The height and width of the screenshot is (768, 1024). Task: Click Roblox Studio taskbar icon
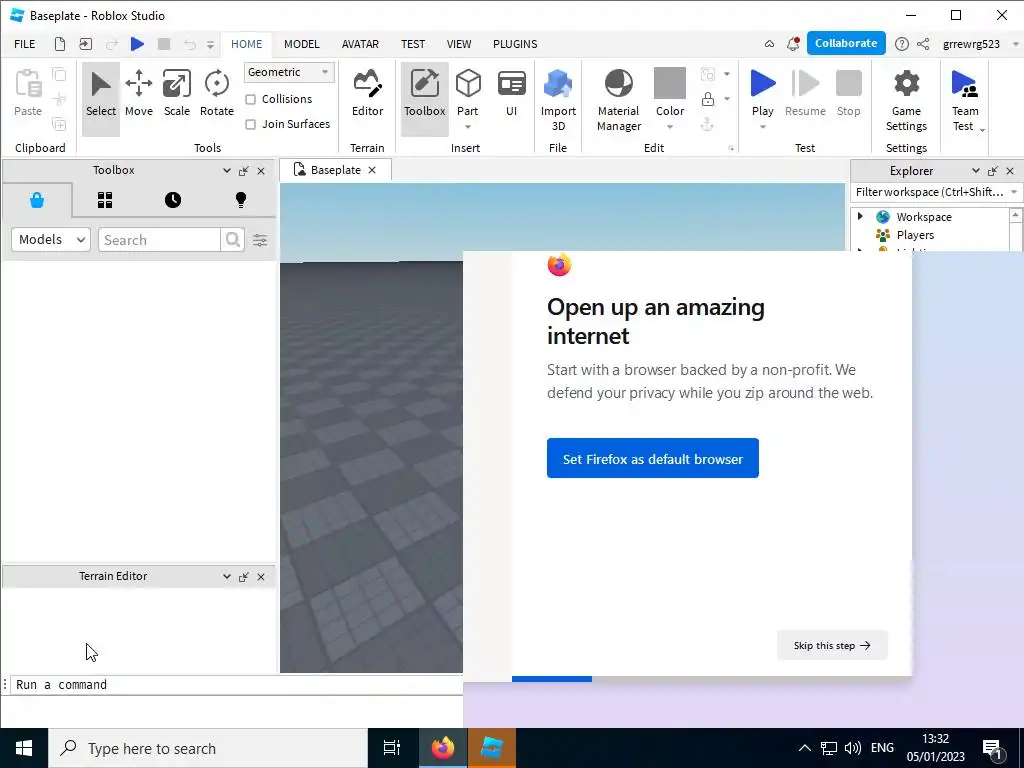pos(491,748)
